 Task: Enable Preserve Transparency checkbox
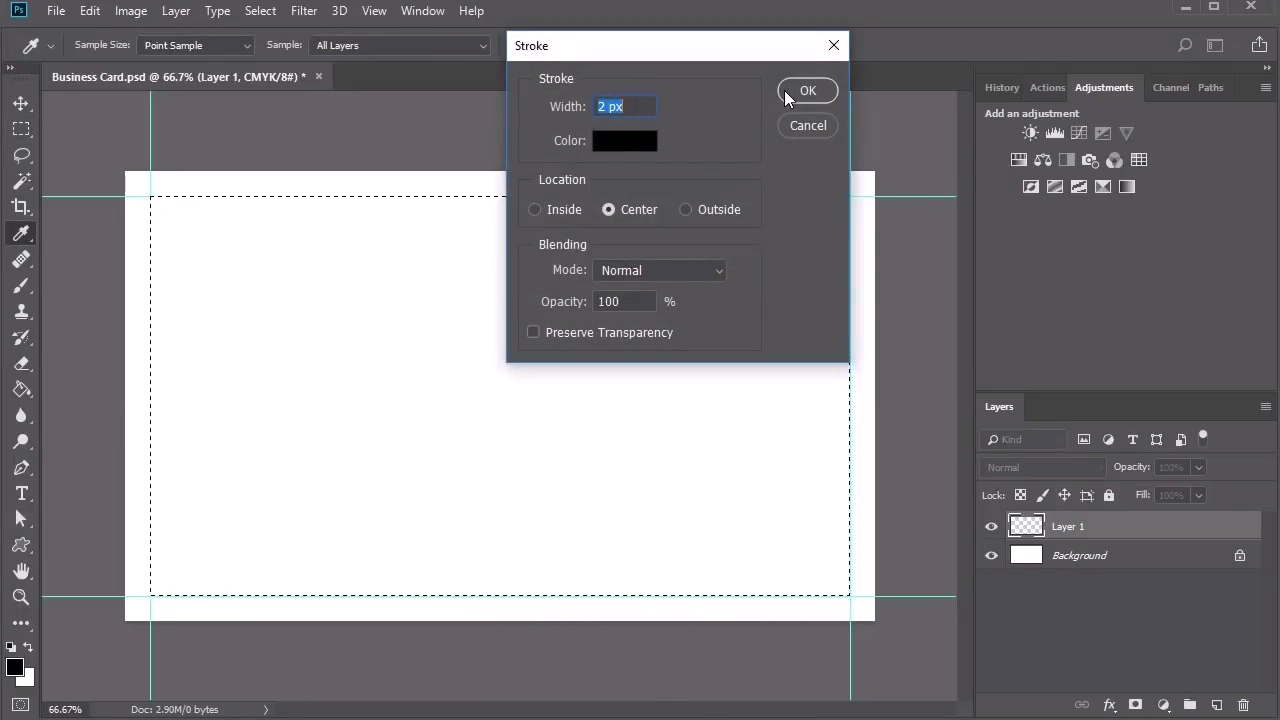point(533,332)
